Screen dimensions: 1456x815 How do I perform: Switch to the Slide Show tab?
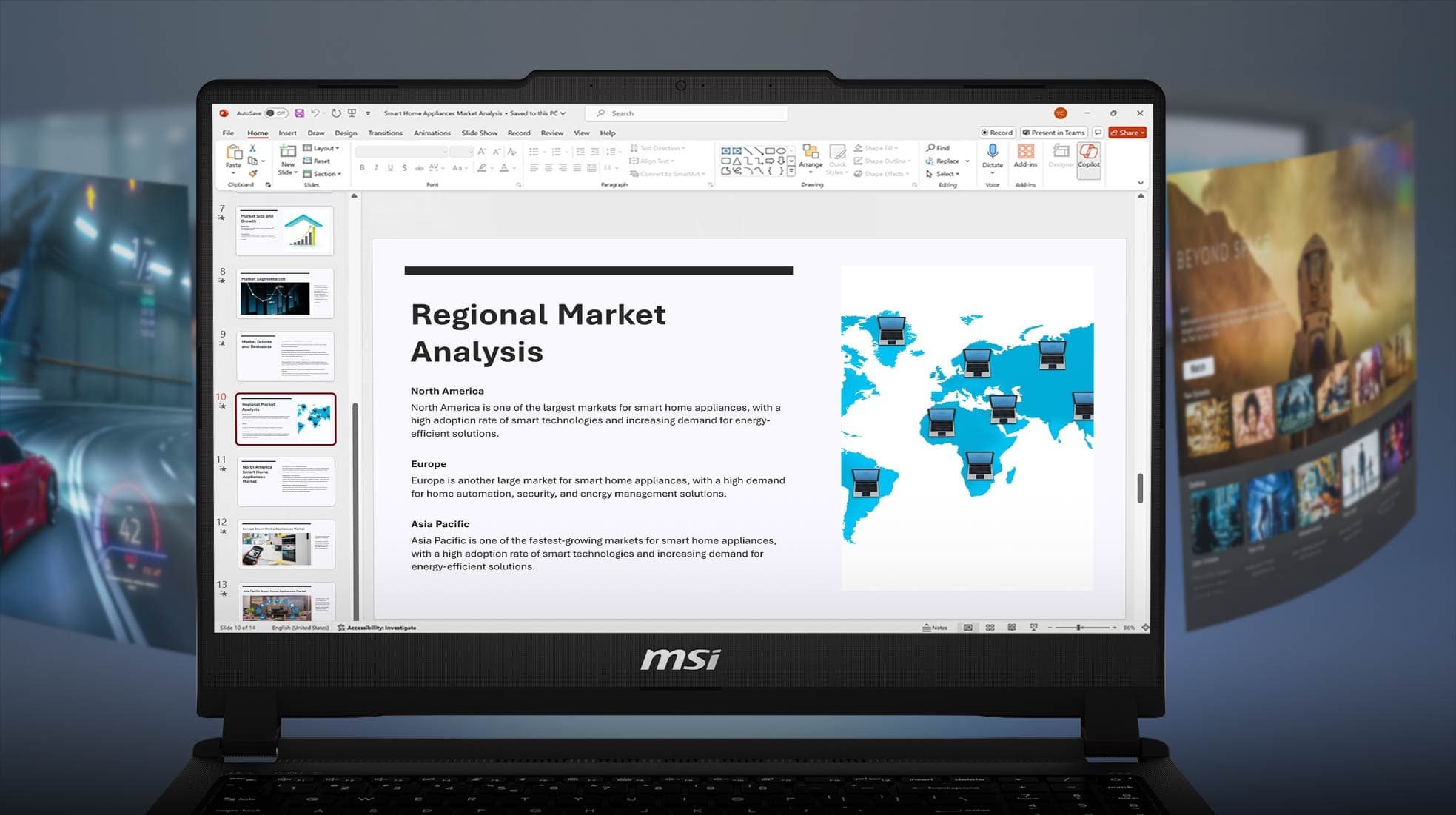[479, 133]
